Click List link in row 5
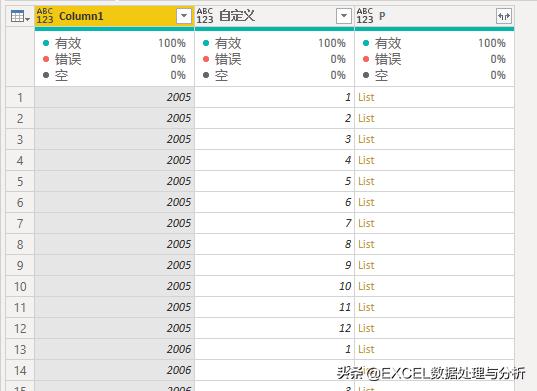The width and height of the screenshot is (537, 391). (x=366, y=181)
